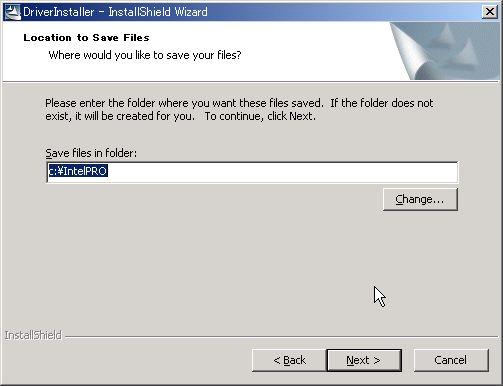This screenshot has height=386, width=503.
Task: Click the "Location to Save Files" heading
Action: click(x=86, y=37)
